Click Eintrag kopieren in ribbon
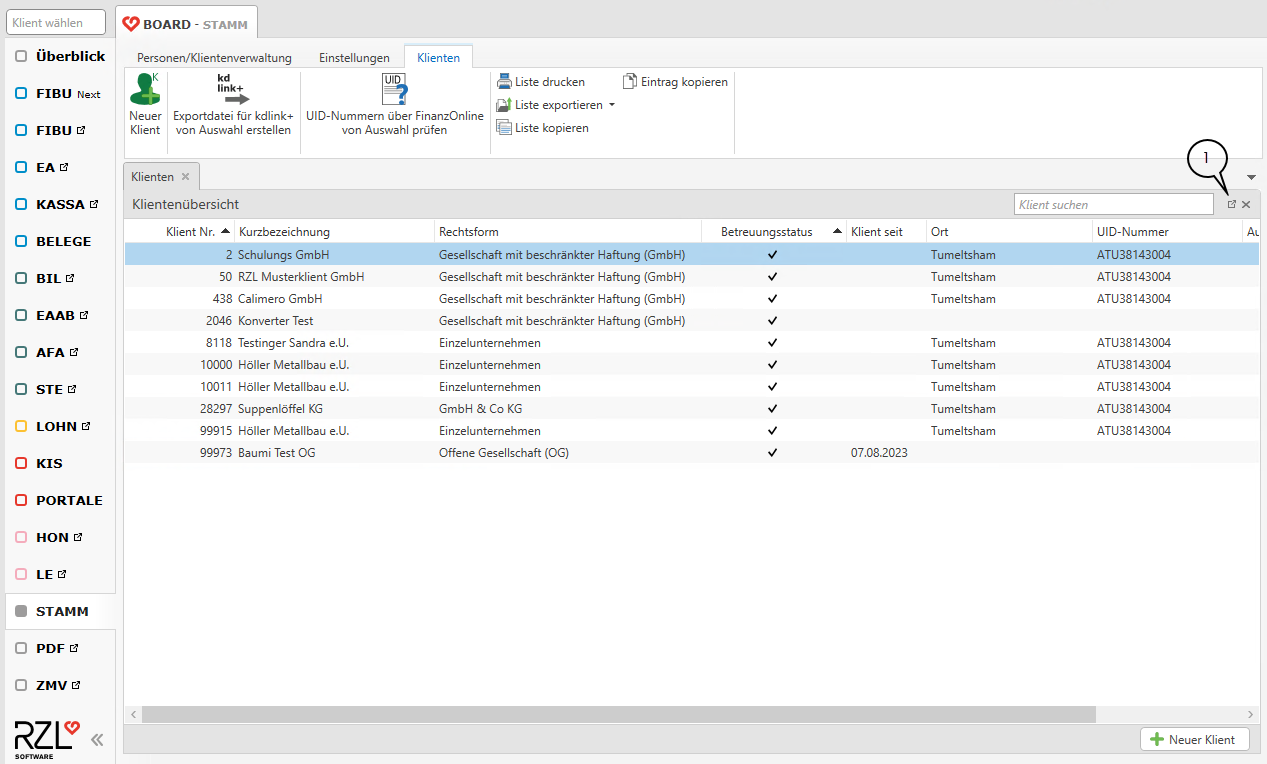The width and height of the screenshot is (1267, 764). 675,82
